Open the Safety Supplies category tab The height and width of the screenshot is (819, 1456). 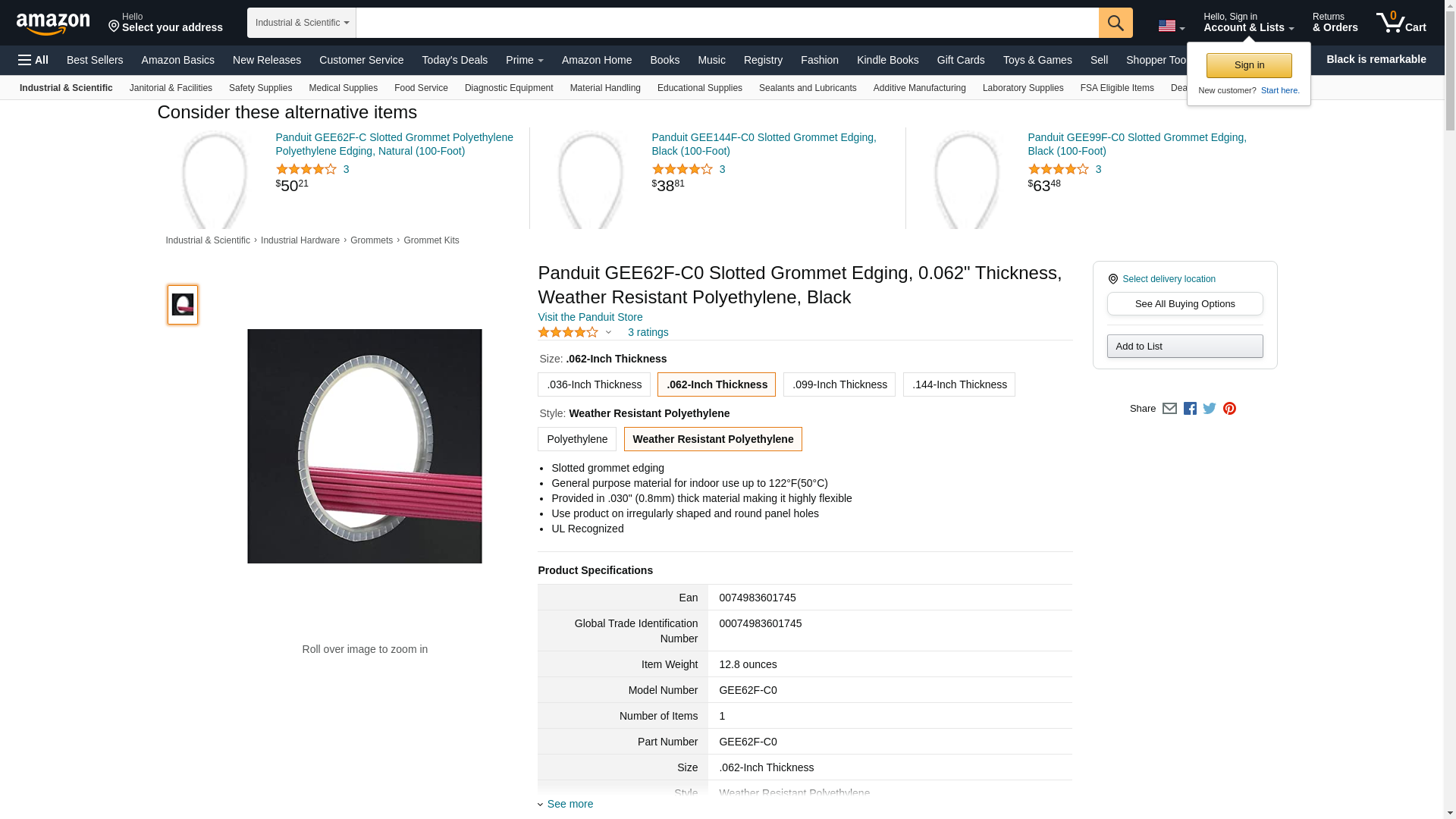pos(260,88)
